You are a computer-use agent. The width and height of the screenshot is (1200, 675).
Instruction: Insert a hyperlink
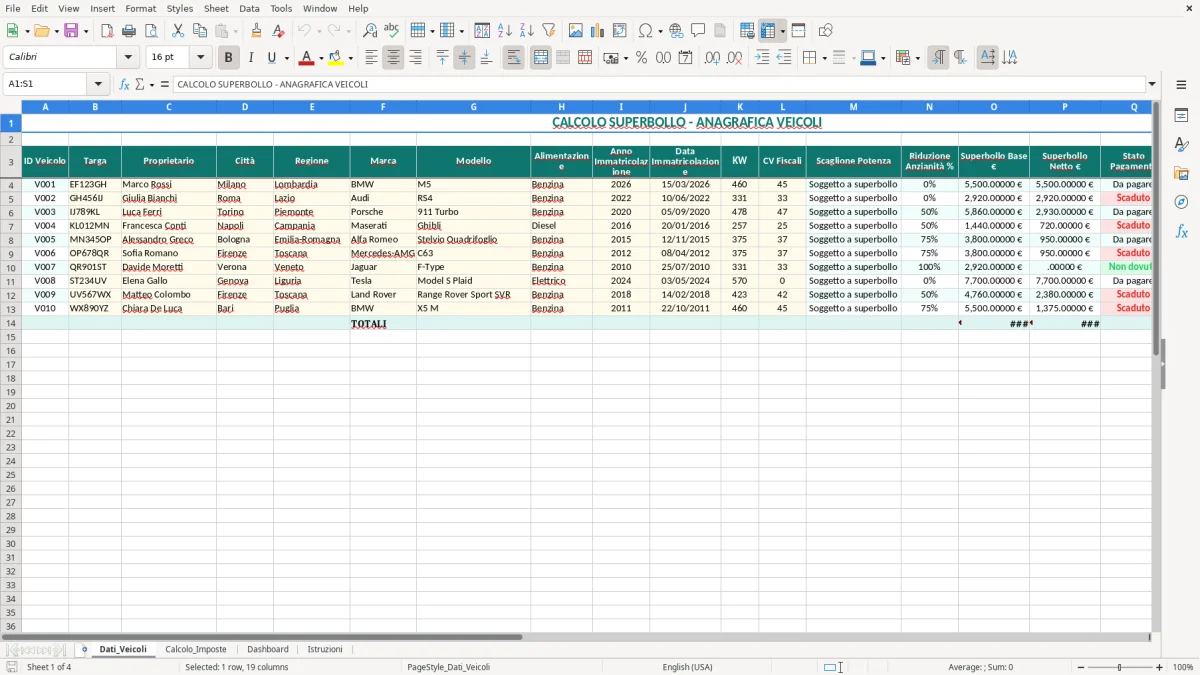(676, 31)
